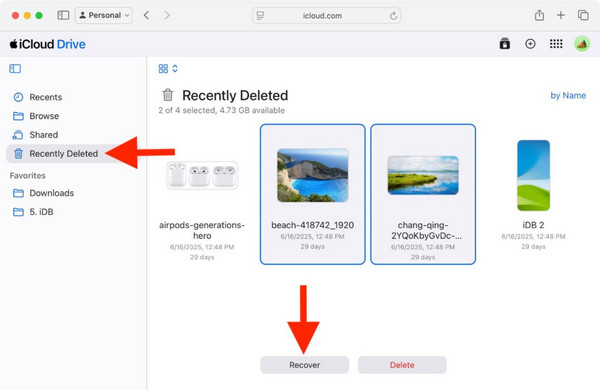
Task: Open the iCloud storage icon in header
Action: coord(505,44)
